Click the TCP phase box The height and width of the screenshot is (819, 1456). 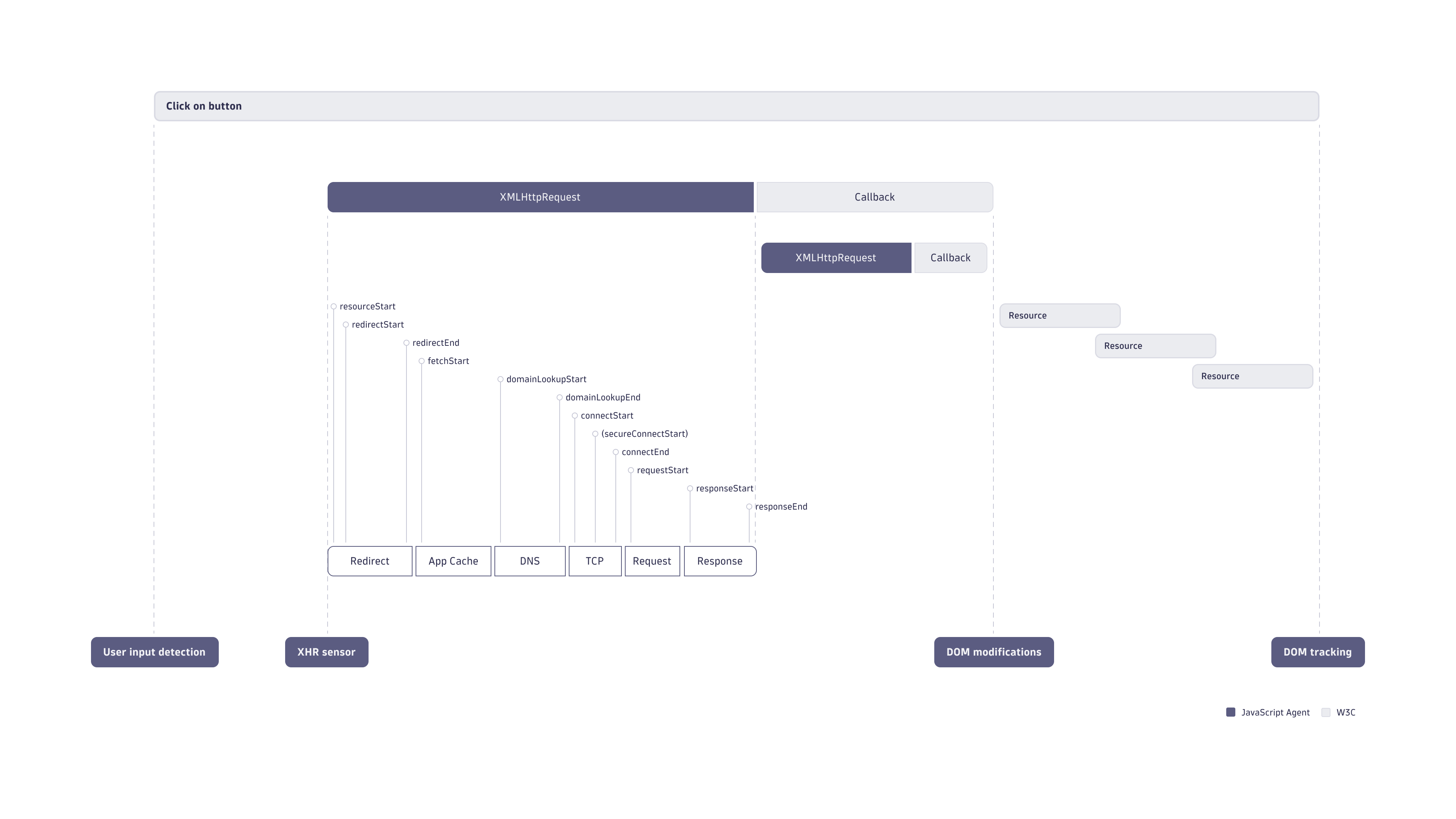(595, 561)
